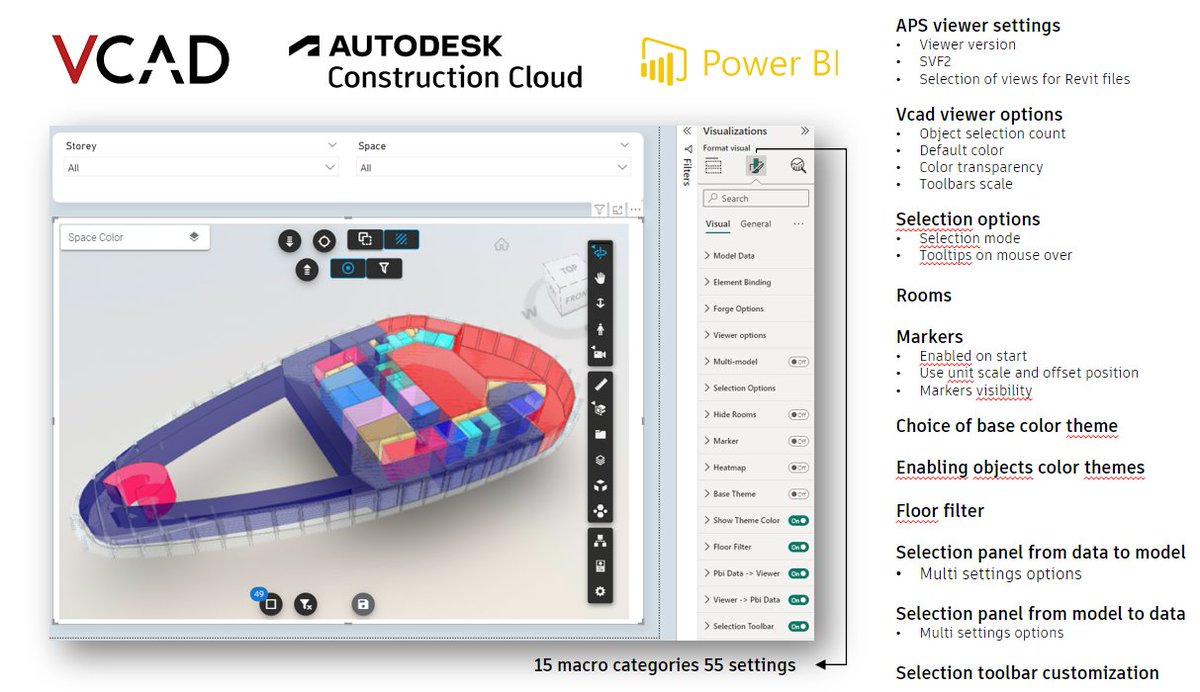Enable the Heatmap toggle
This screenshot has width=1200, height=692.
click(x=798, y=467)
